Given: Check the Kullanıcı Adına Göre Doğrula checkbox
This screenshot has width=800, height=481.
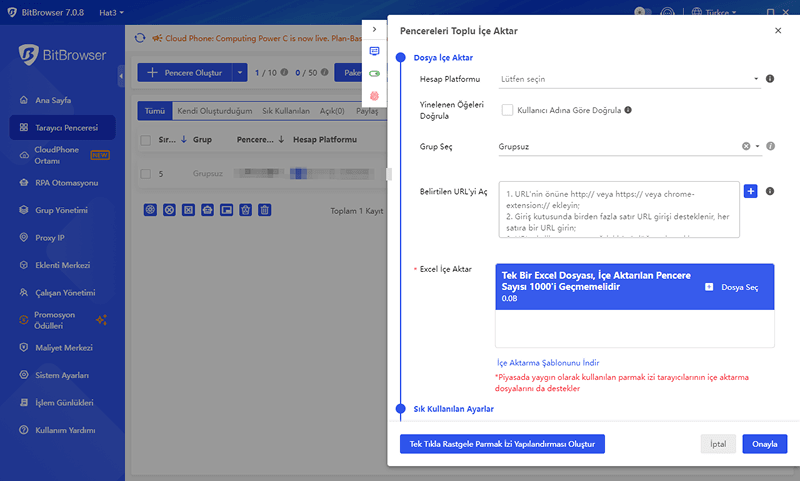Looking at the screenshot, I should coord(508,110).
